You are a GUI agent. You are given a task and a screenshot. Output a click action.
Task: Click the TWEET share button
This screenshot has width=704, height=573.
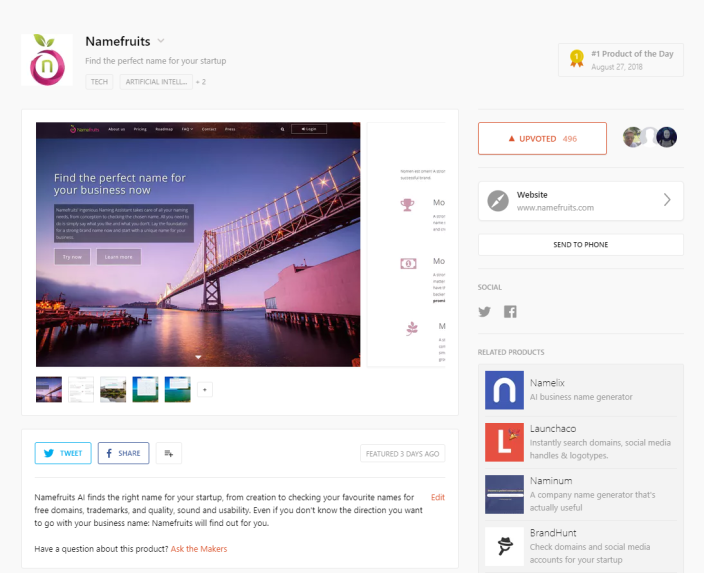[63, 453]
